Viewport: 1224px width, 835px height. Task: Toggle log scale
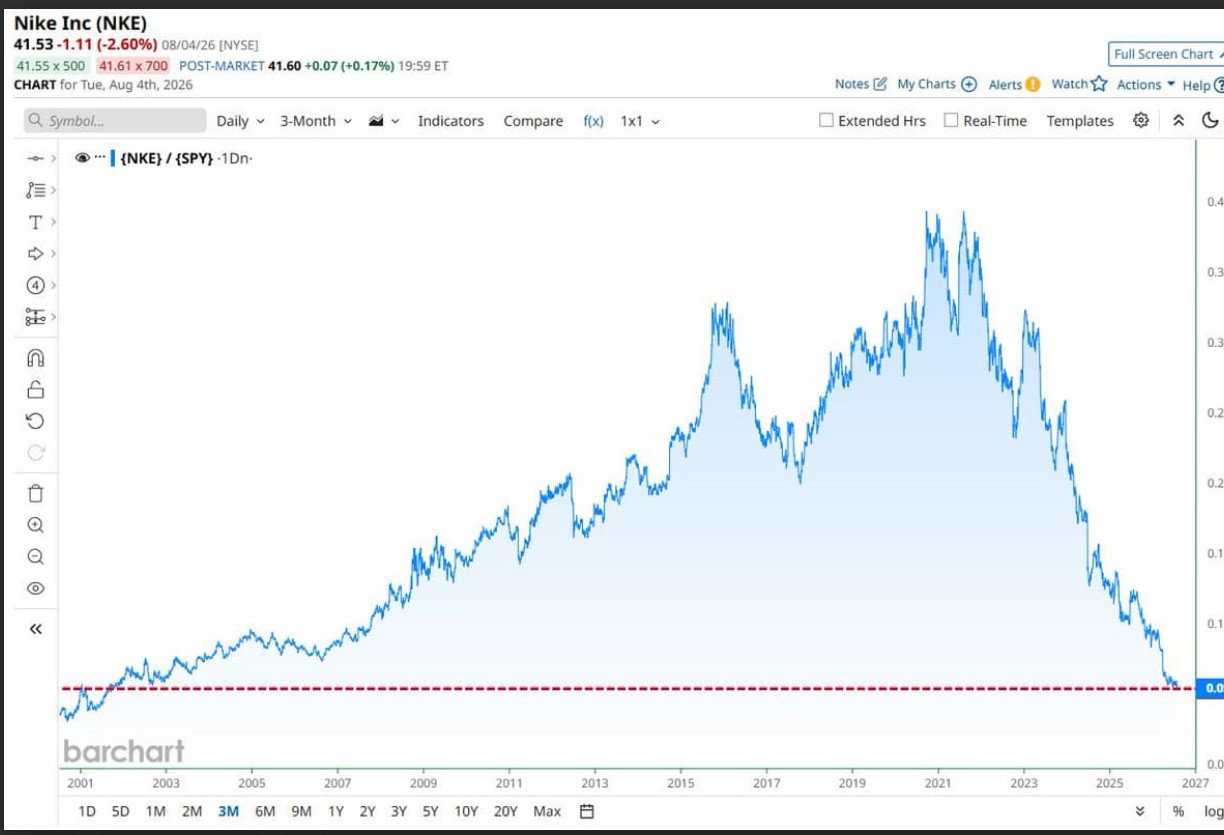coord(1212,811)
